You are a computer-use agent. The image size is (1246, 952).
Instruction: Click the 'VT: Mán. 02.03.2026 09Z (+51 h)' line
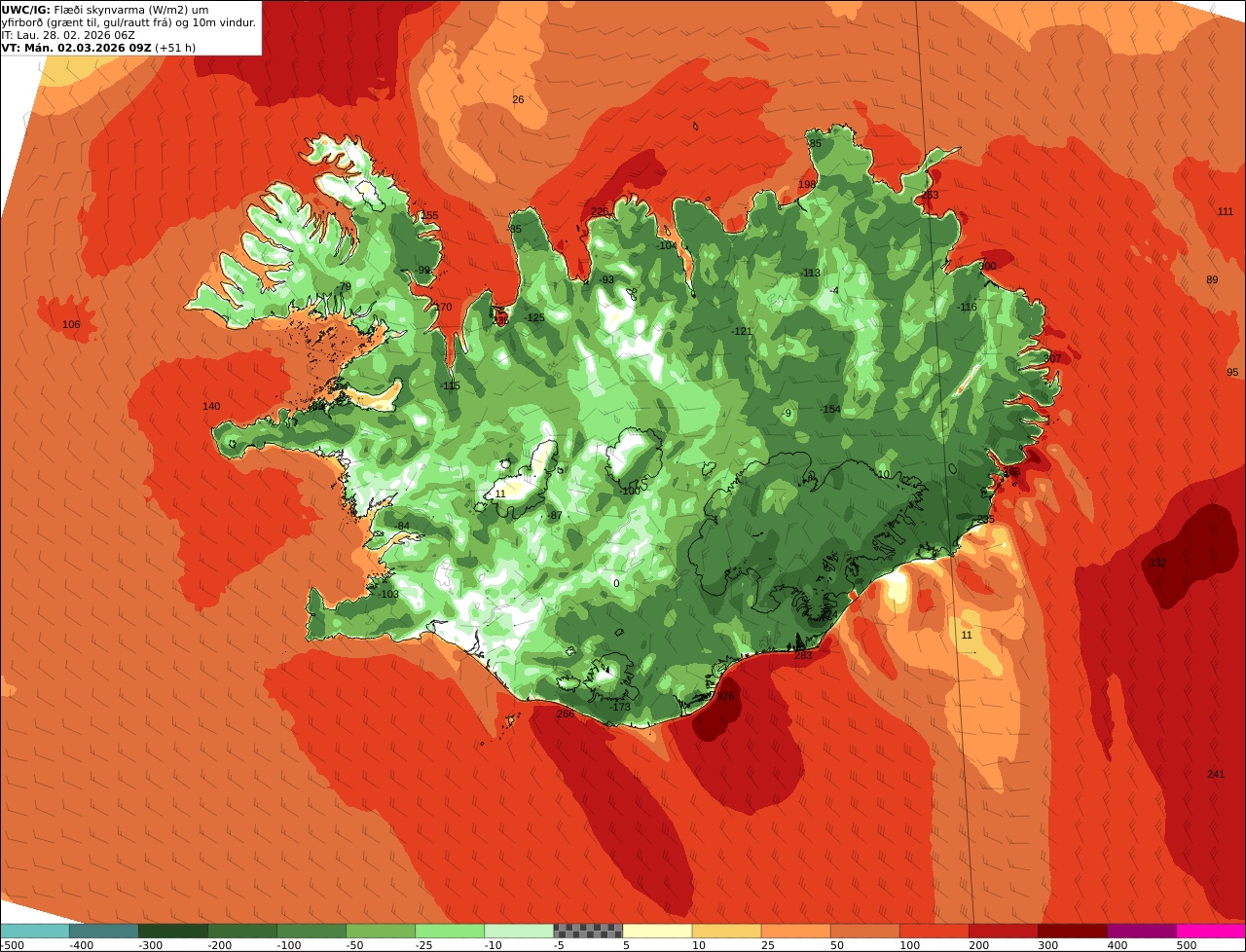click(98, 48)
